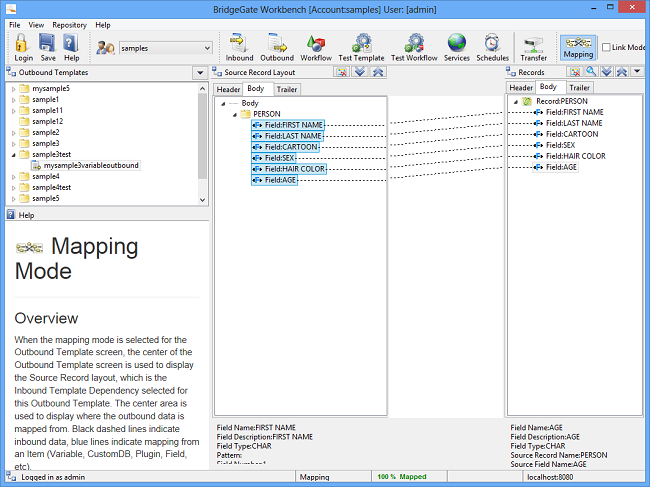Open the Schedules clock icon
This screenshot has height=487, width=650.
tap(492, 47)
